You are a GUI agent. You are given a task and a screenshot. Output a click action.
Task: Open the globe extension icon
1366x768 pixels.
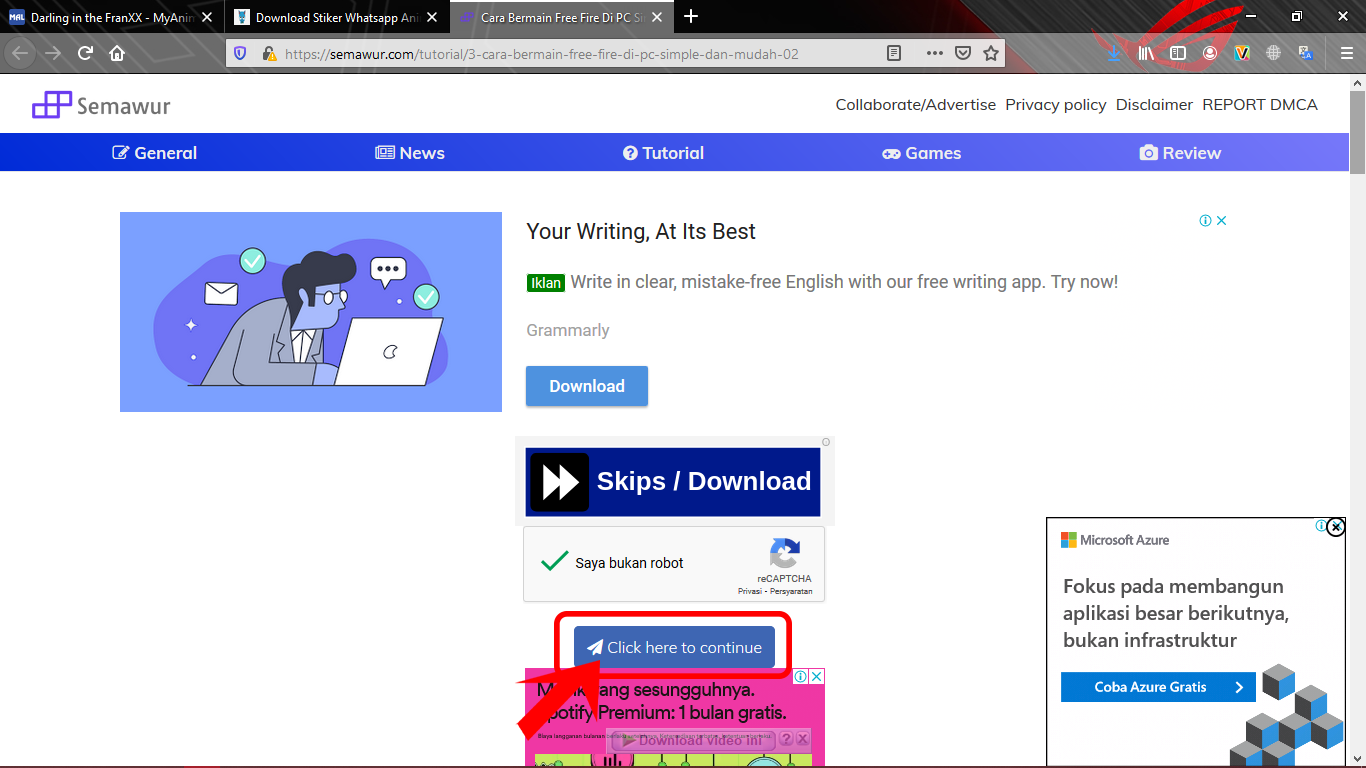tap(1274, 53)
